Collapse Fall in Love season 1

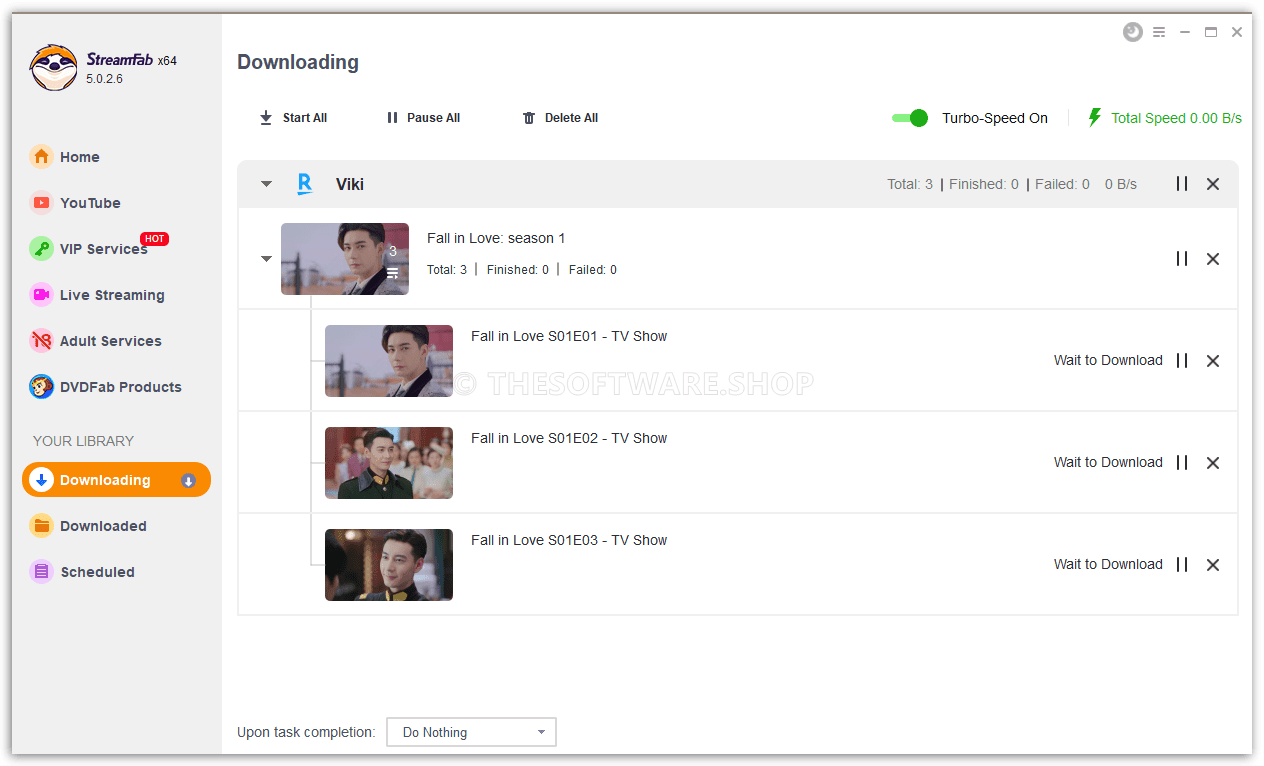[266, 259]
